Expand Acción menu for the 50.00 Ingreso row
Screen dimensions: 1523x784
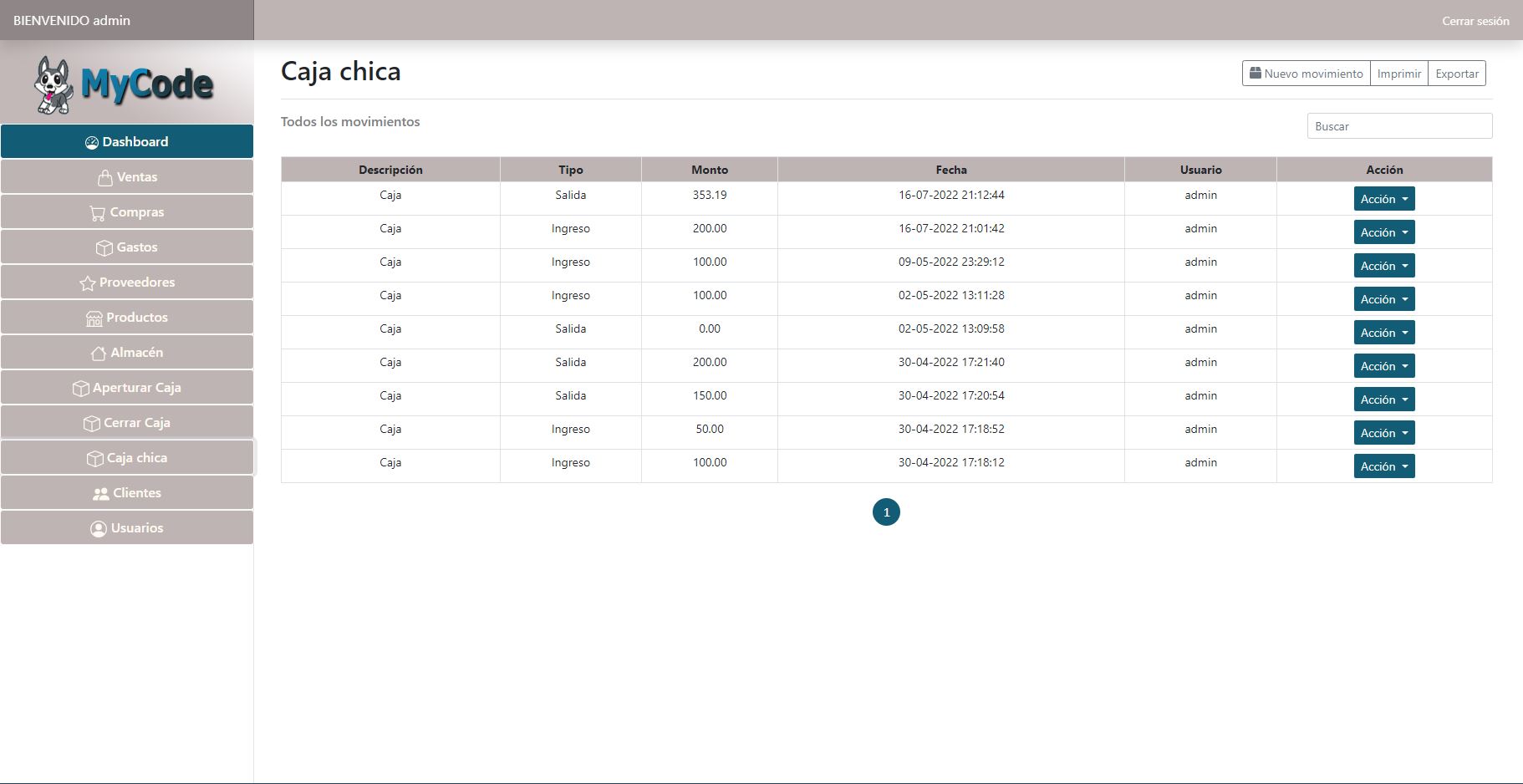click(x=1383, y=433)
